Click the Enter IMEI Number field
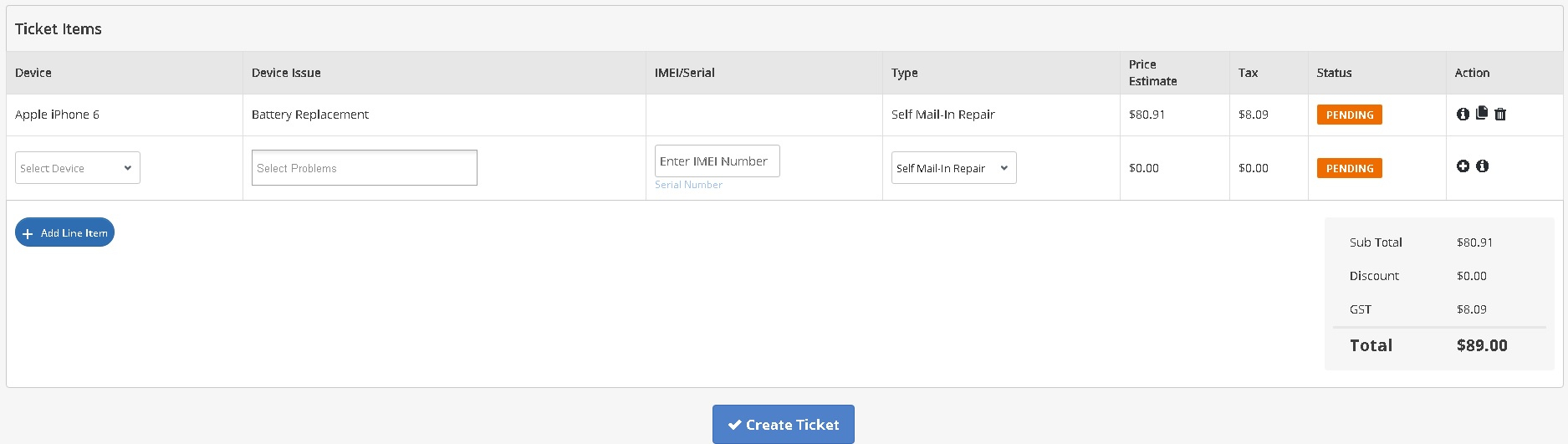The width and height of the screenshot is (1568, 444). click(717, 161)
